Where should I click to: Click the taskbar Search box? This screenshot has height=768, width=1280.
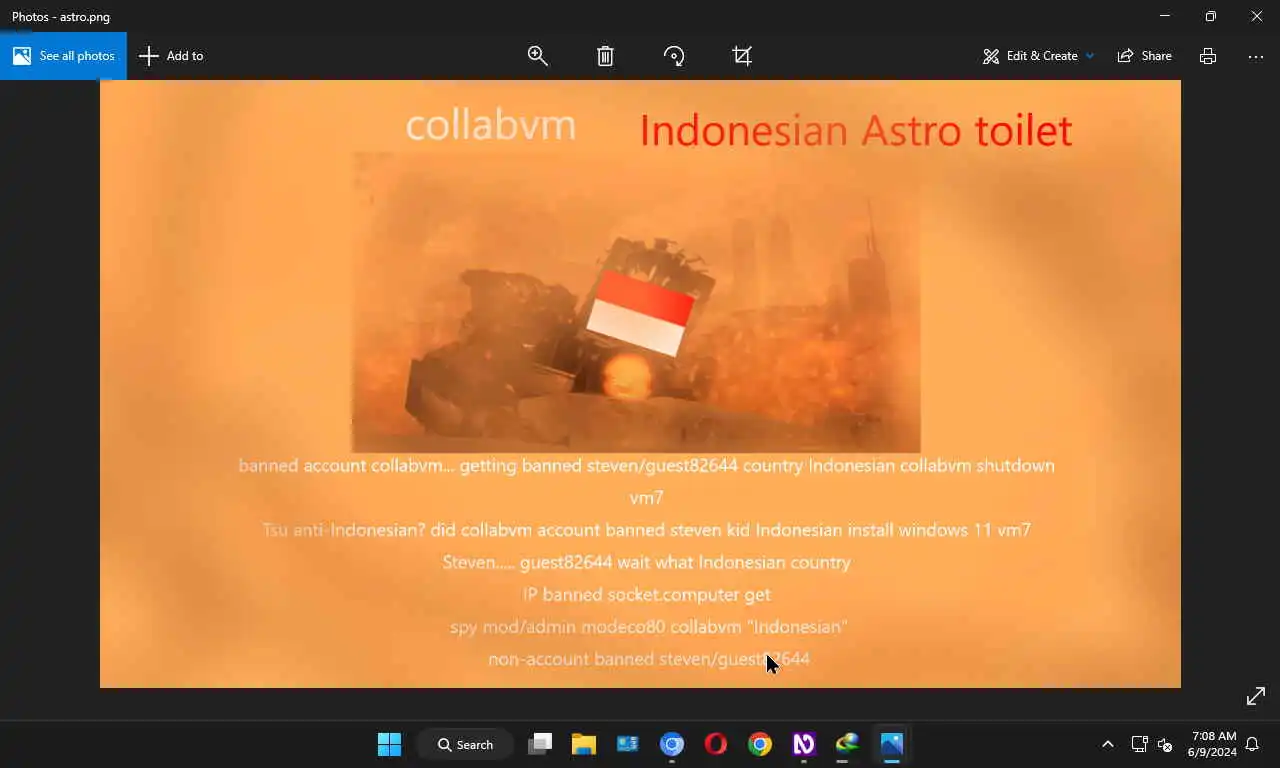[x=466, y=744]
